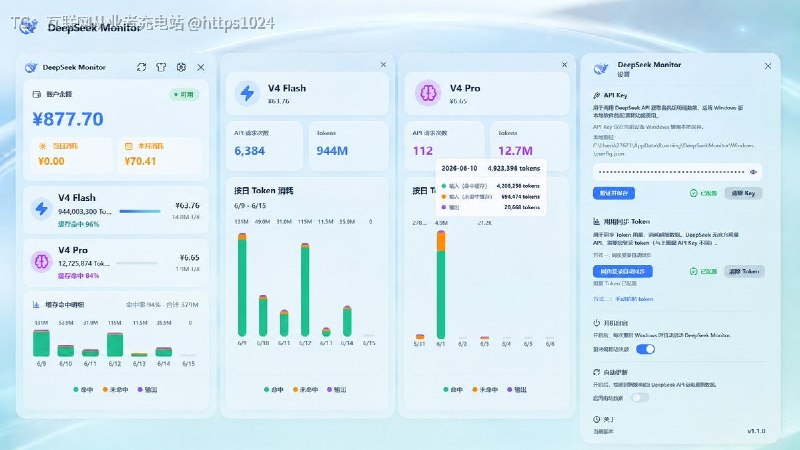The image size is (800, 450).
Task: Click the wallet icon beside the account balance label
Action: point(37,94)
